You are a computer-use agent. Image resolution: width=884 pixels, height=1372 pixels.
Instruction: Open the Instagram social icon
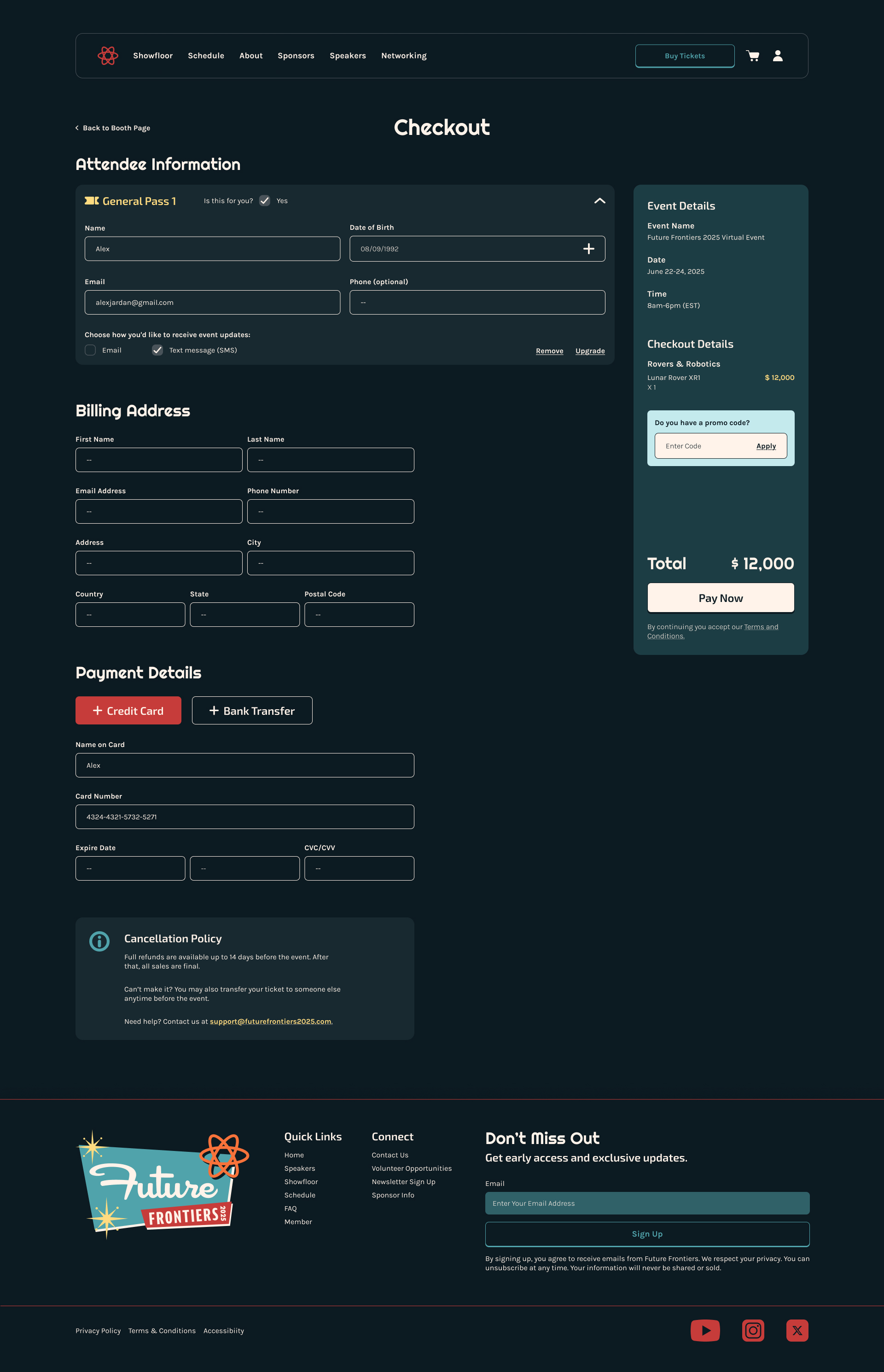coord(752,1330)
